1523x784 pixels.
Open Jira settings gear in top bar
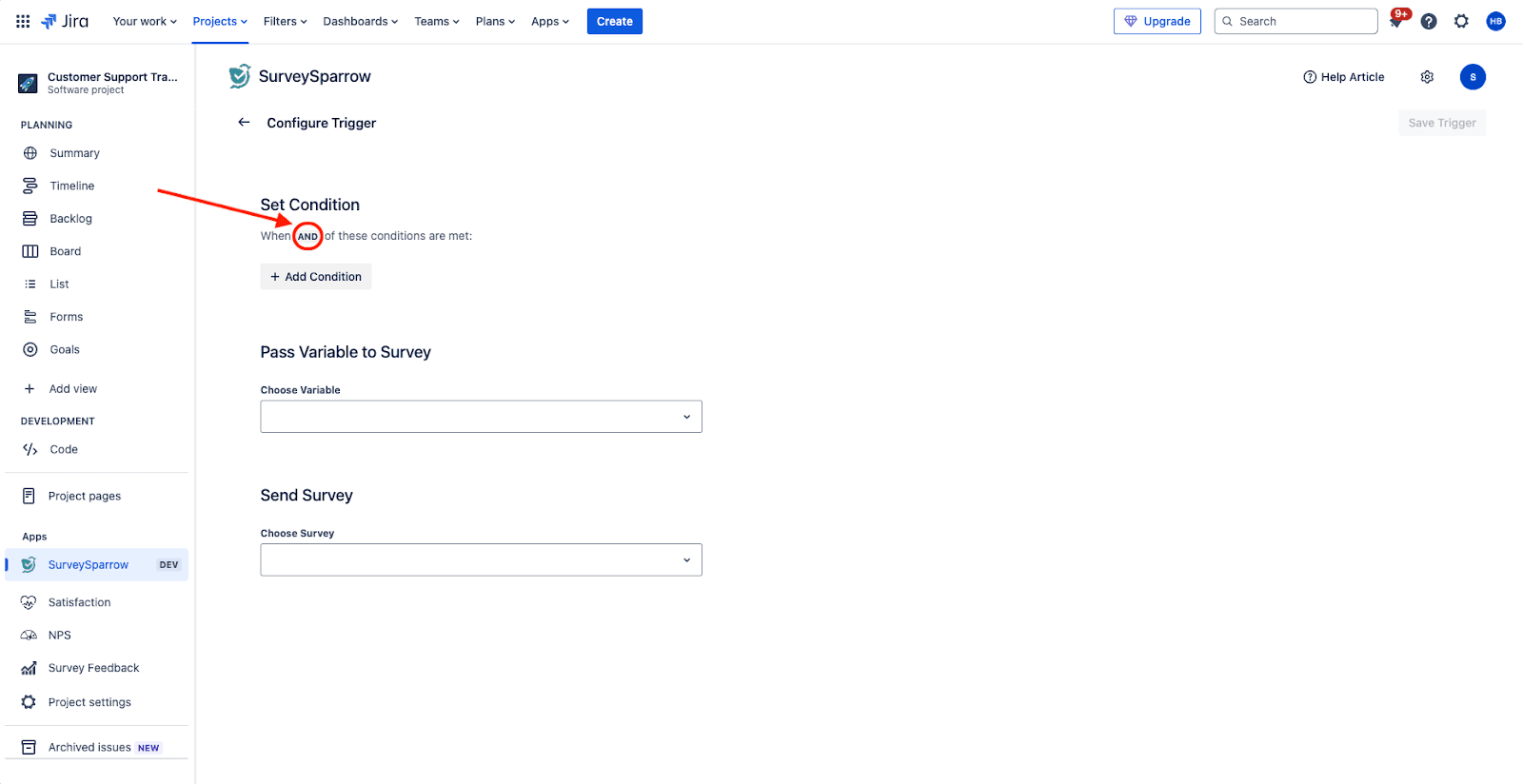click(x=1461, y=21)
